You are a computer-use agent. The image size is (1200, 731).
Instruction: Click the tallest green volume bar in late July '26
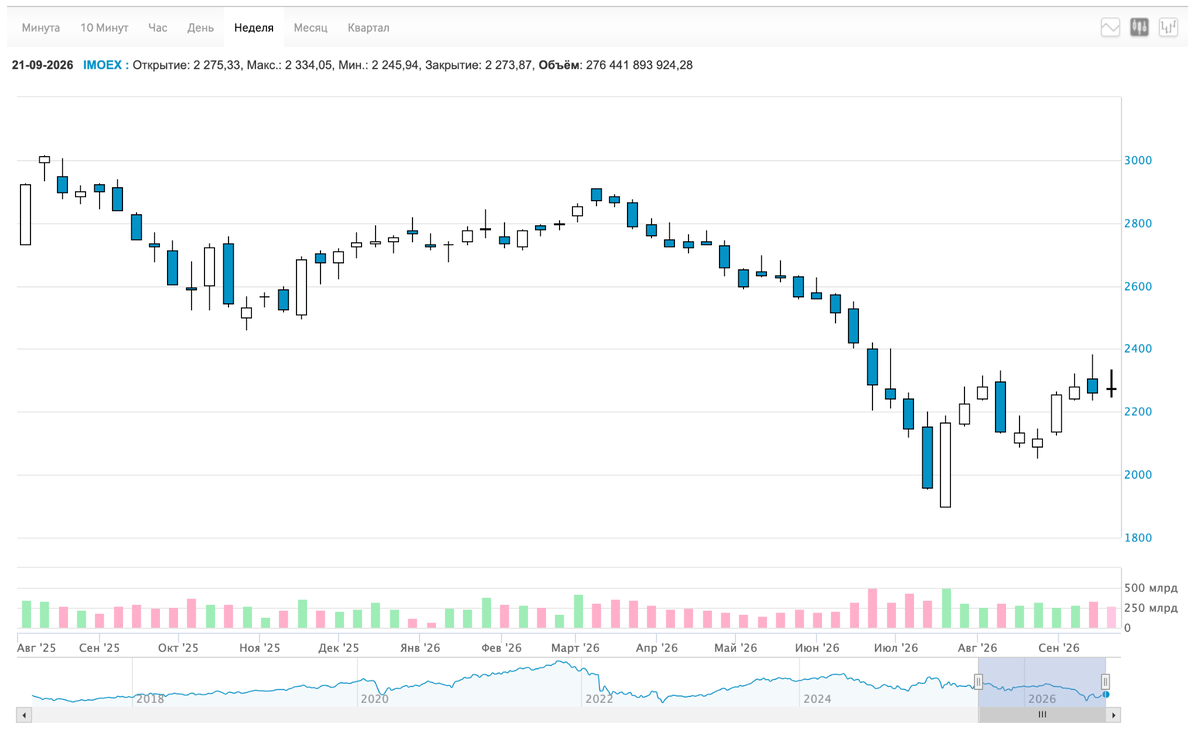point(946,608)
